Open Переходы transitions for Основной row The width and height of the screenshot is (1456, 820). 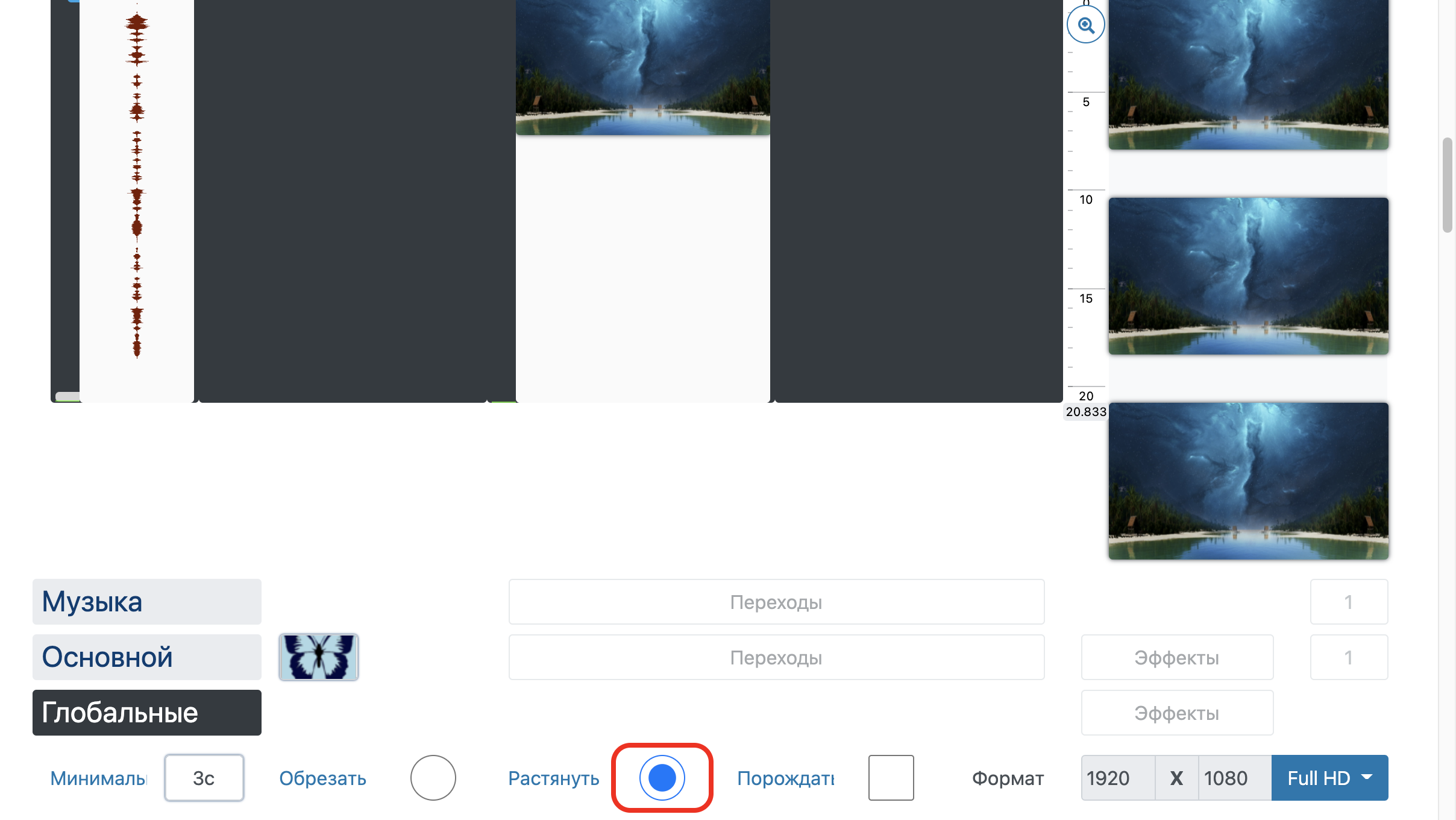point(776,657)
